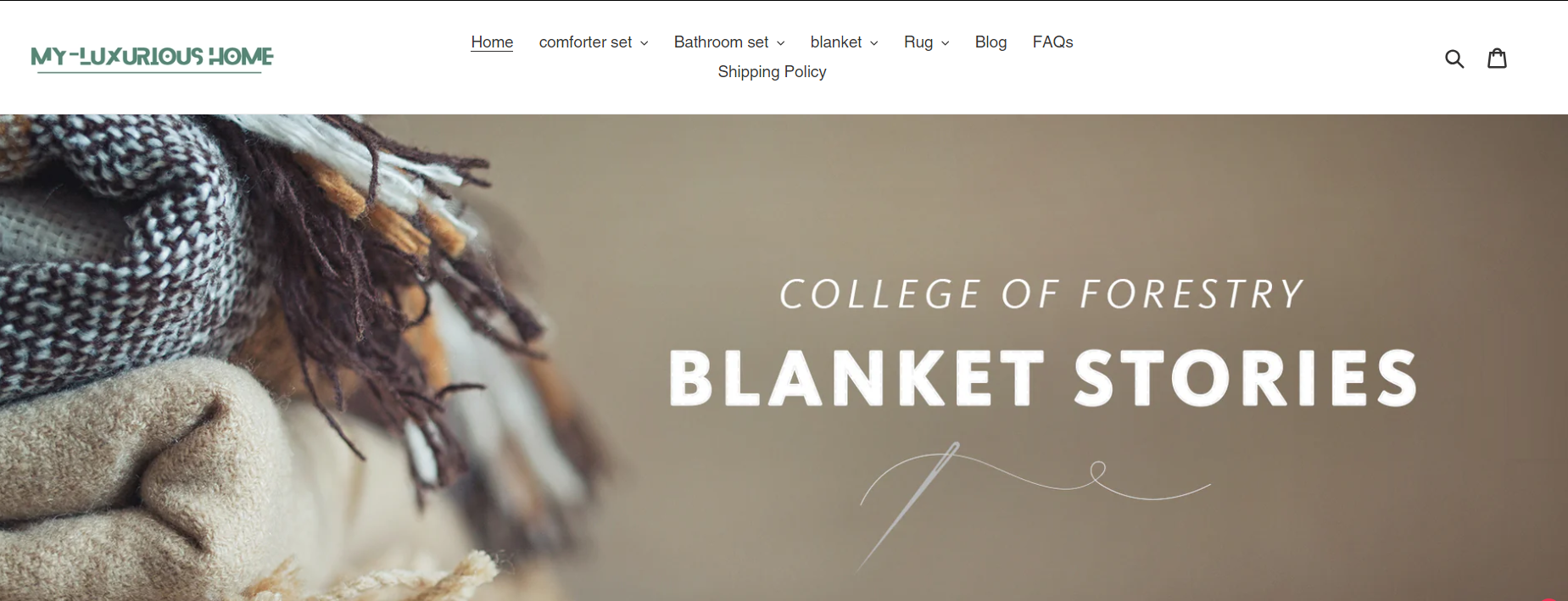Click the College of Forestry banner text
This screenshot has height=601, width=1568.
1041,295
